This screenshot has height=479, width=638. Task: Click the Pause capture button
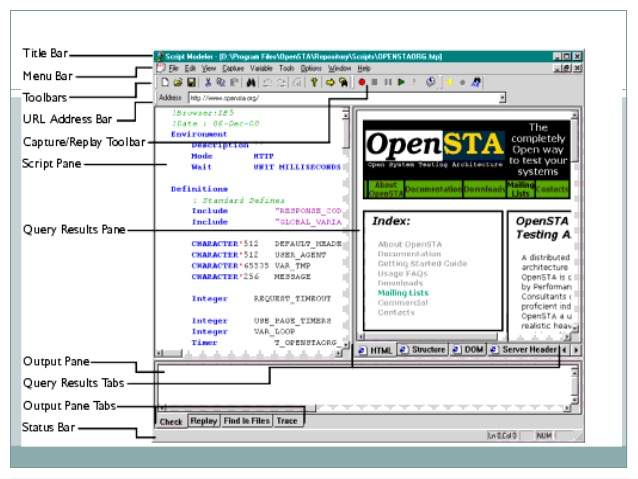(388, 82)
